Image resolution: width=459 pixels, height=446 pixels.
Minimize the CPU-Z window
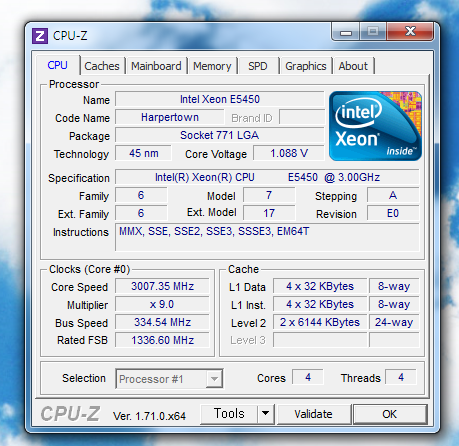tap(346, 32)
